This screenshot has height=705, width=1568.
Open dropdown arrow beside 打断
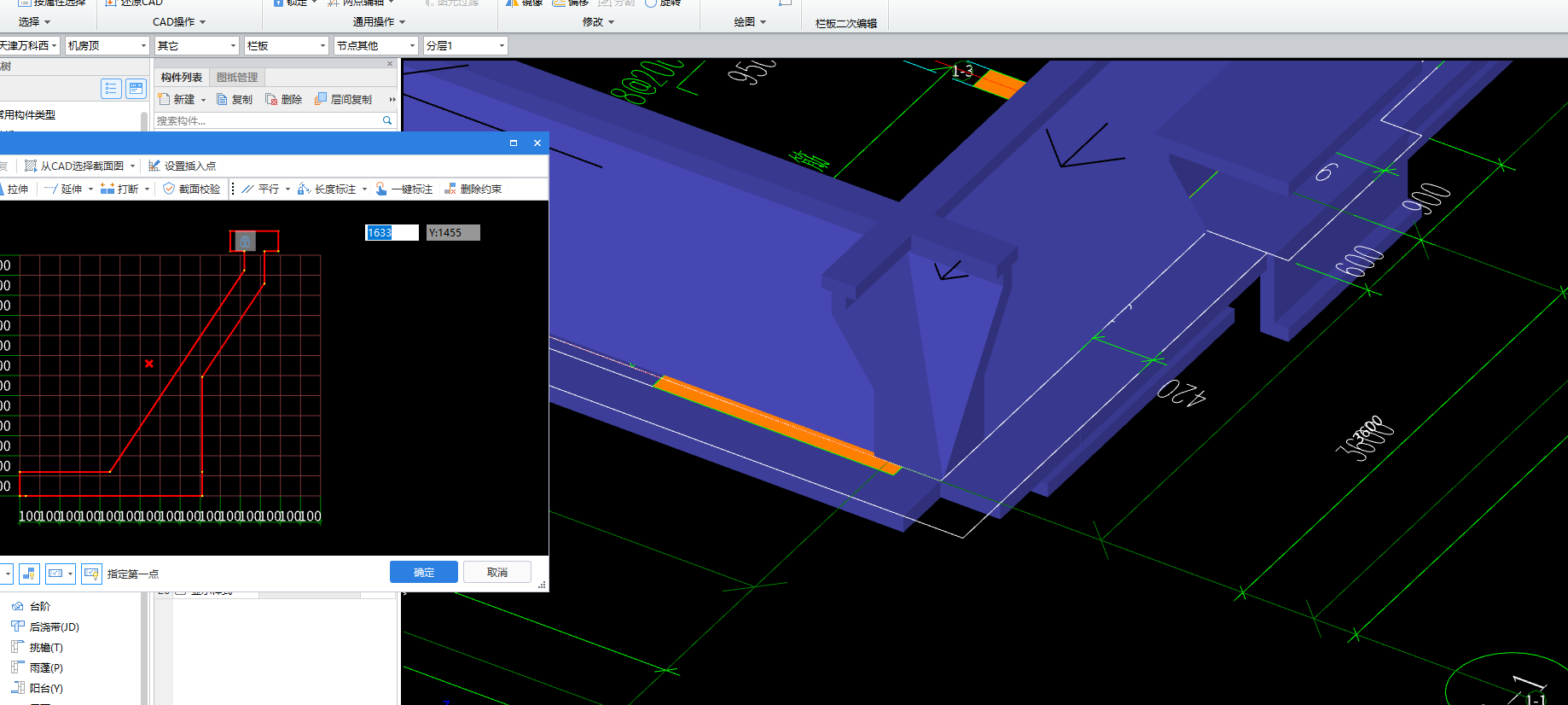tap(147, 189)
